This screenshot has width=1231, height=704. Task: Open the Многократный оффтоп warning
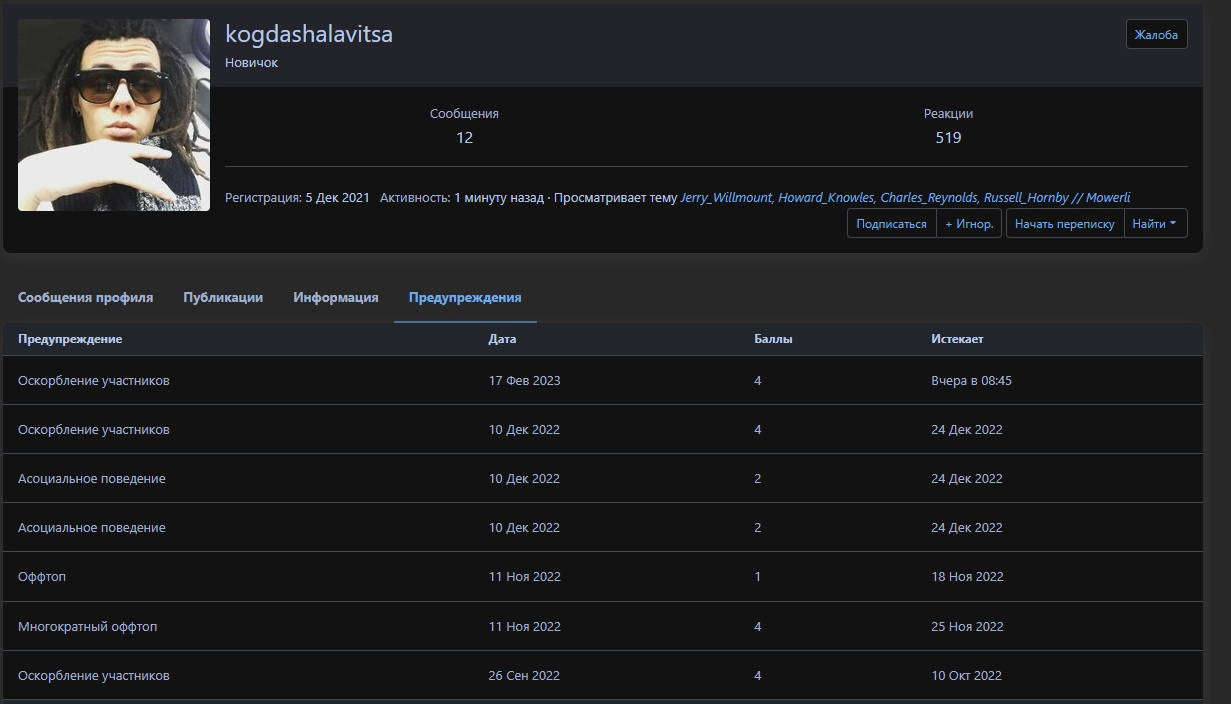[x=88, y=627]
